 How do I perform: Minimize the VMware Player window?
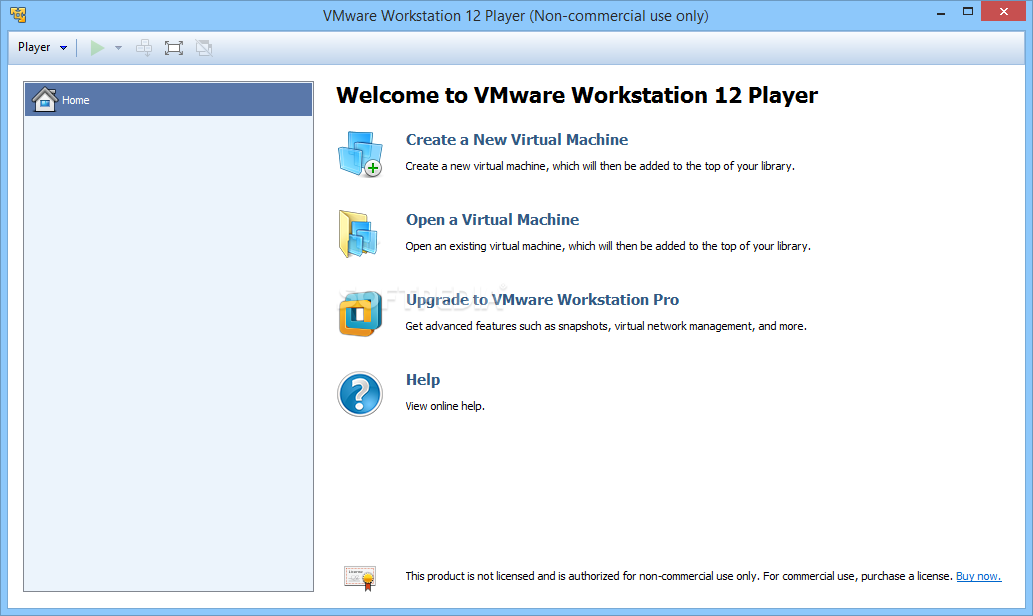click(941, 13)
